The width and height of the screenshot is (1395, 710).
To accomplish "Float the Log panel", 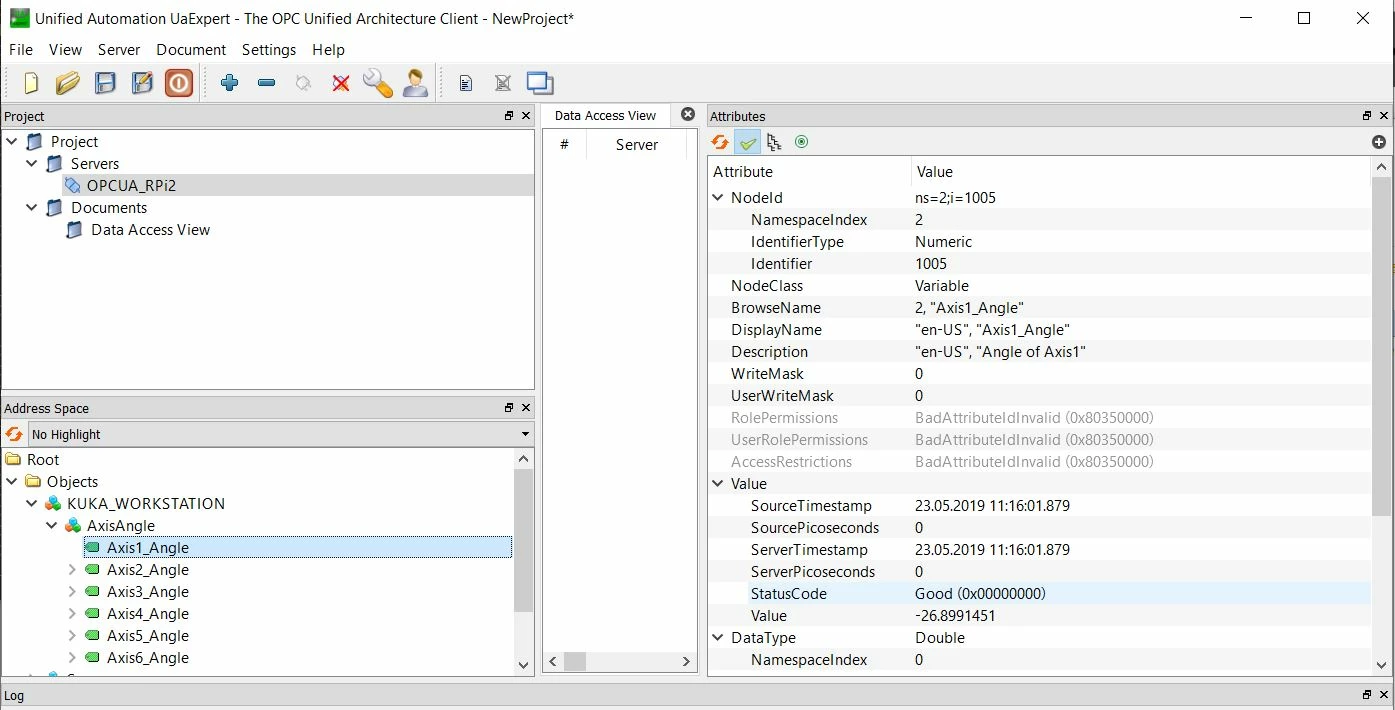I will coord(1367,695).
